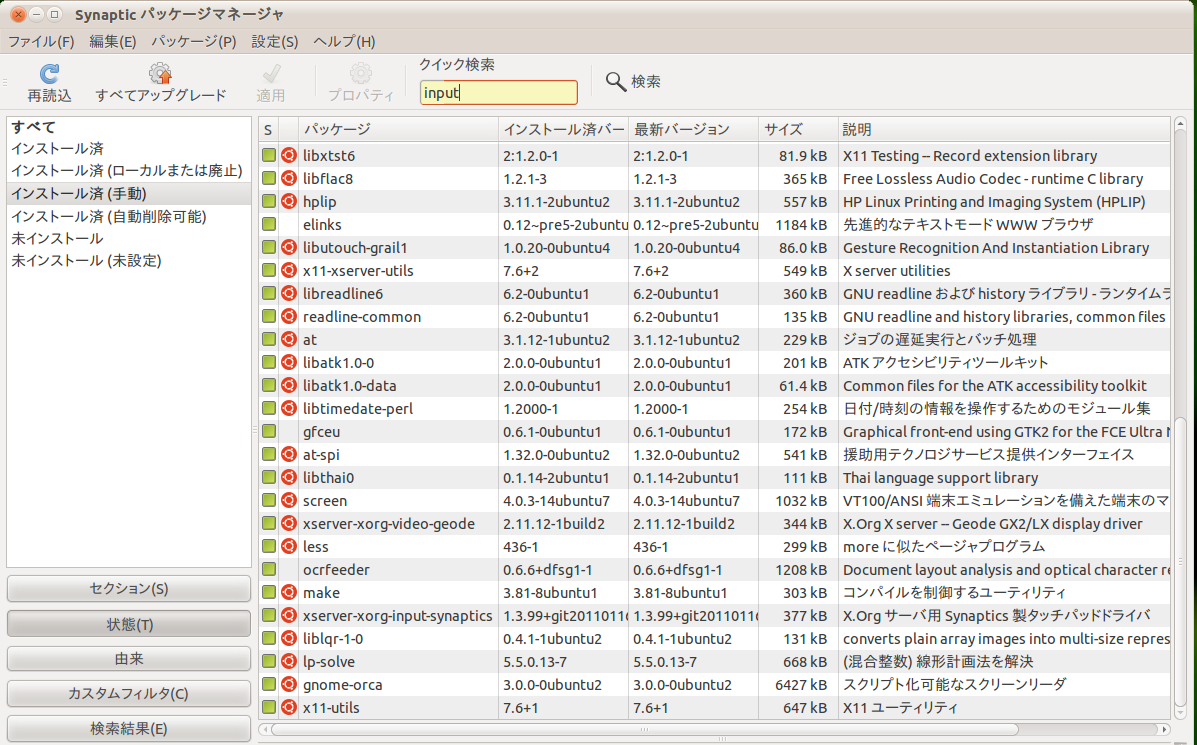Toggle status checkbox for libthai0

(269, 477)
